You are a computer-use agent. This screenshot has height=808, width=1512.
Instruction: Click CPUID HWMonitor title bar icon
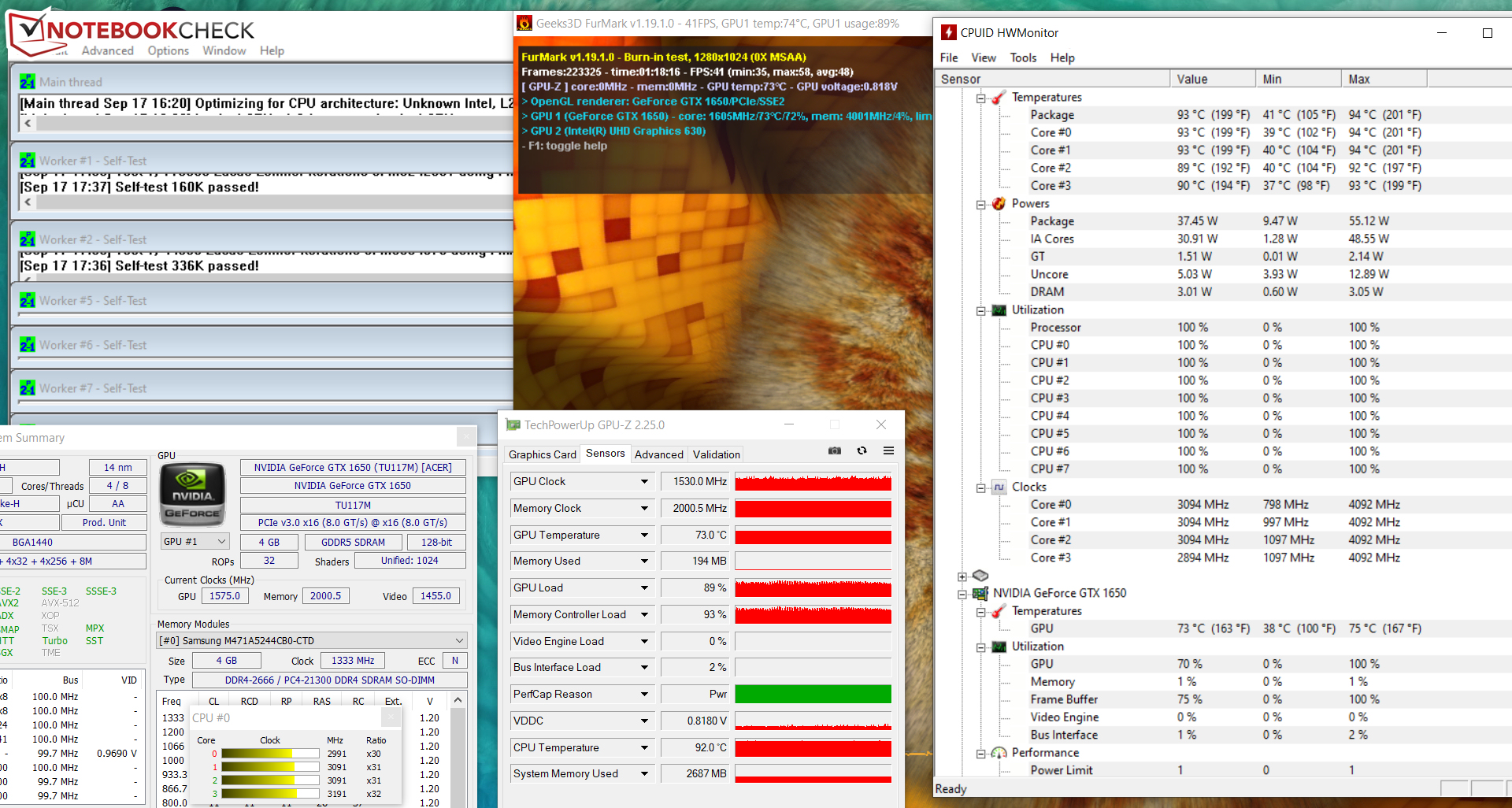coord(949,32)
